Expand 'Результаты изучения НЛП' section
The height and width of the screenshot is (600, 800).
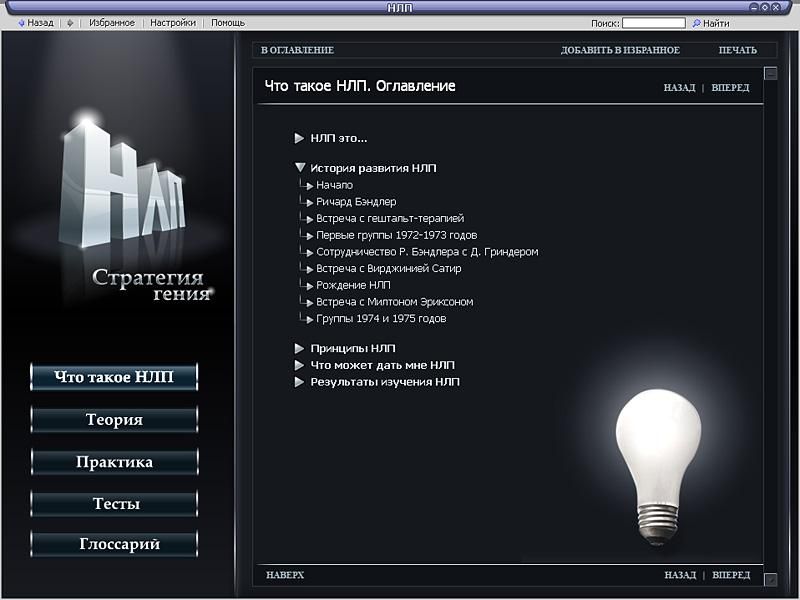(x=299, y=382)
